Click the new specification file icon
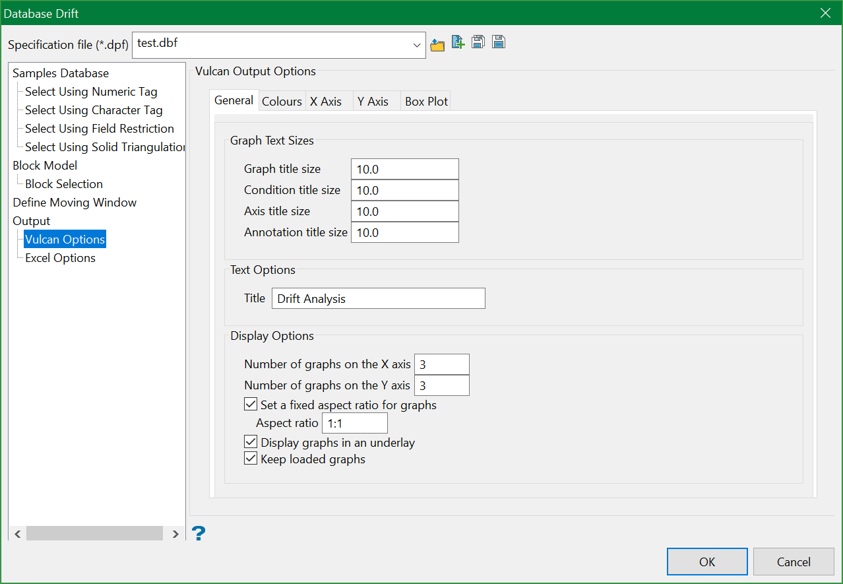This screenshot has height=584, width=843. 458,43
